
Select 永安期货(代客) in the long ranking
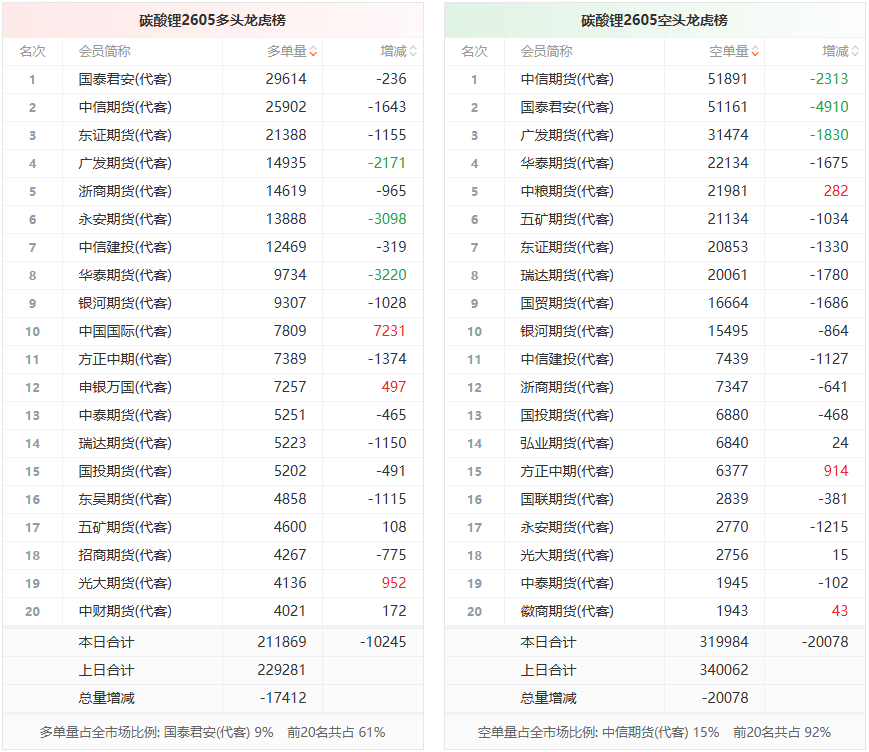(125, 219)
